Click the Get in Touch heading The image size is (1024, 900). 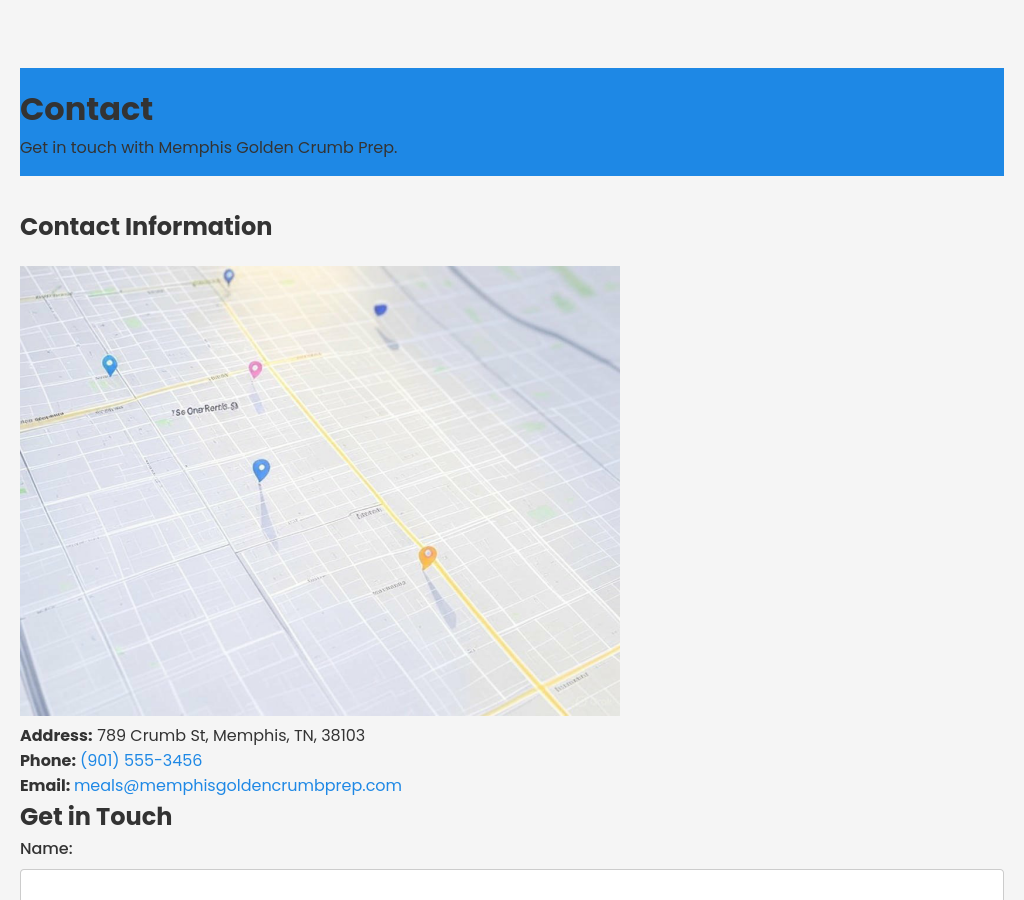pos(96,817)
